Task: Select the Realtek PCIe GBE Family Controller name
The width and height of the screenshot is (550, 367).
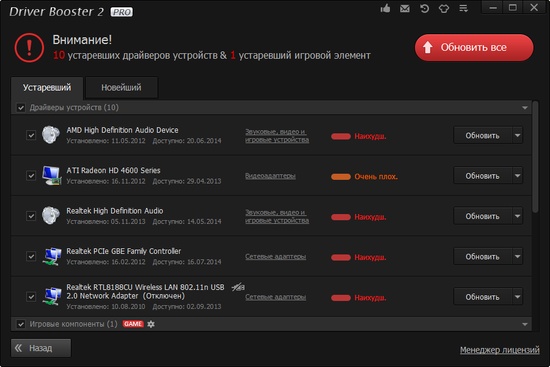Action: pos(123,251)
